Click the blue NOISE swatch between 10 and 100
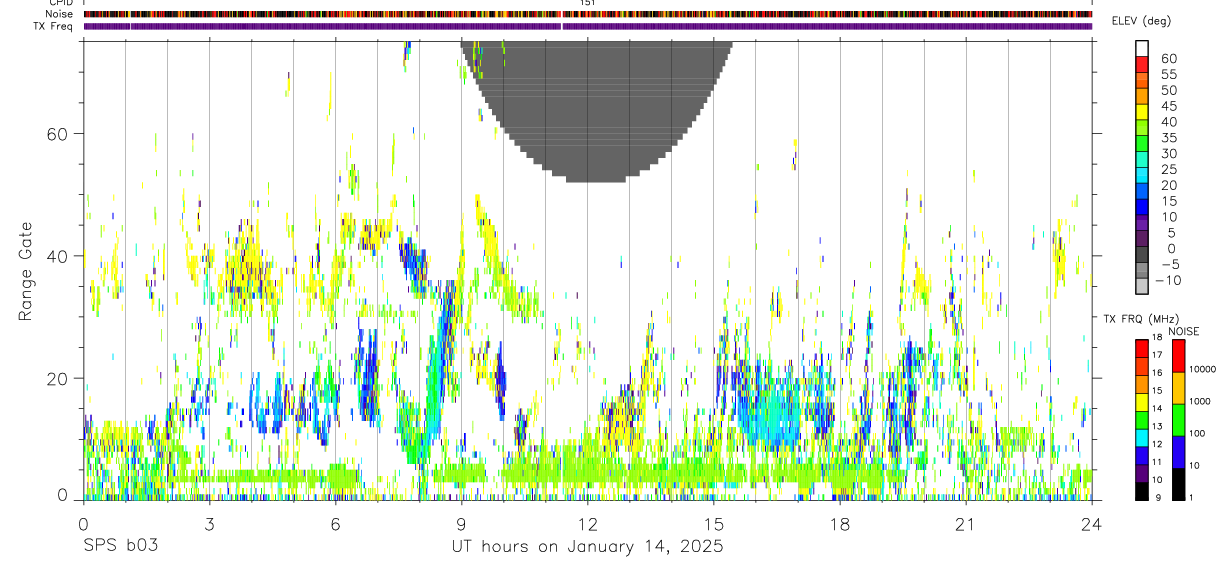The width and height of the screenshot is (1228, 567). [x=1178, y=451]
